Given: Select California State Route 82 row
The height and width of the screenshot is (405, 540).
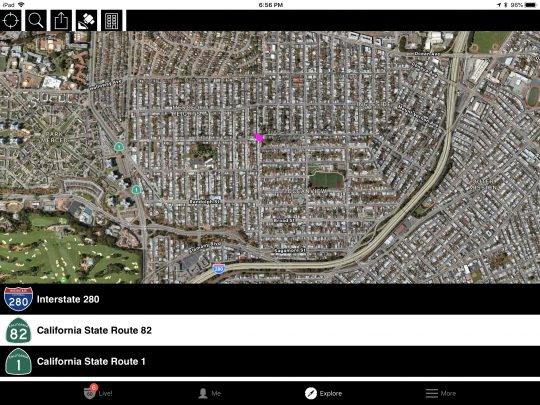Looking at the screenshot, I should 270,330.
